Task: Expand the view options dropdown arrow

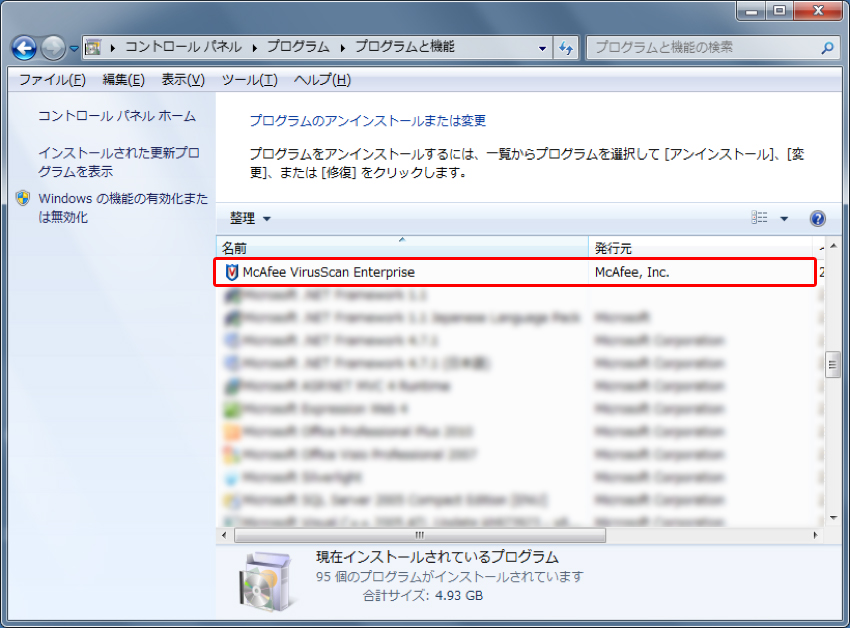Action: [784, 219]
